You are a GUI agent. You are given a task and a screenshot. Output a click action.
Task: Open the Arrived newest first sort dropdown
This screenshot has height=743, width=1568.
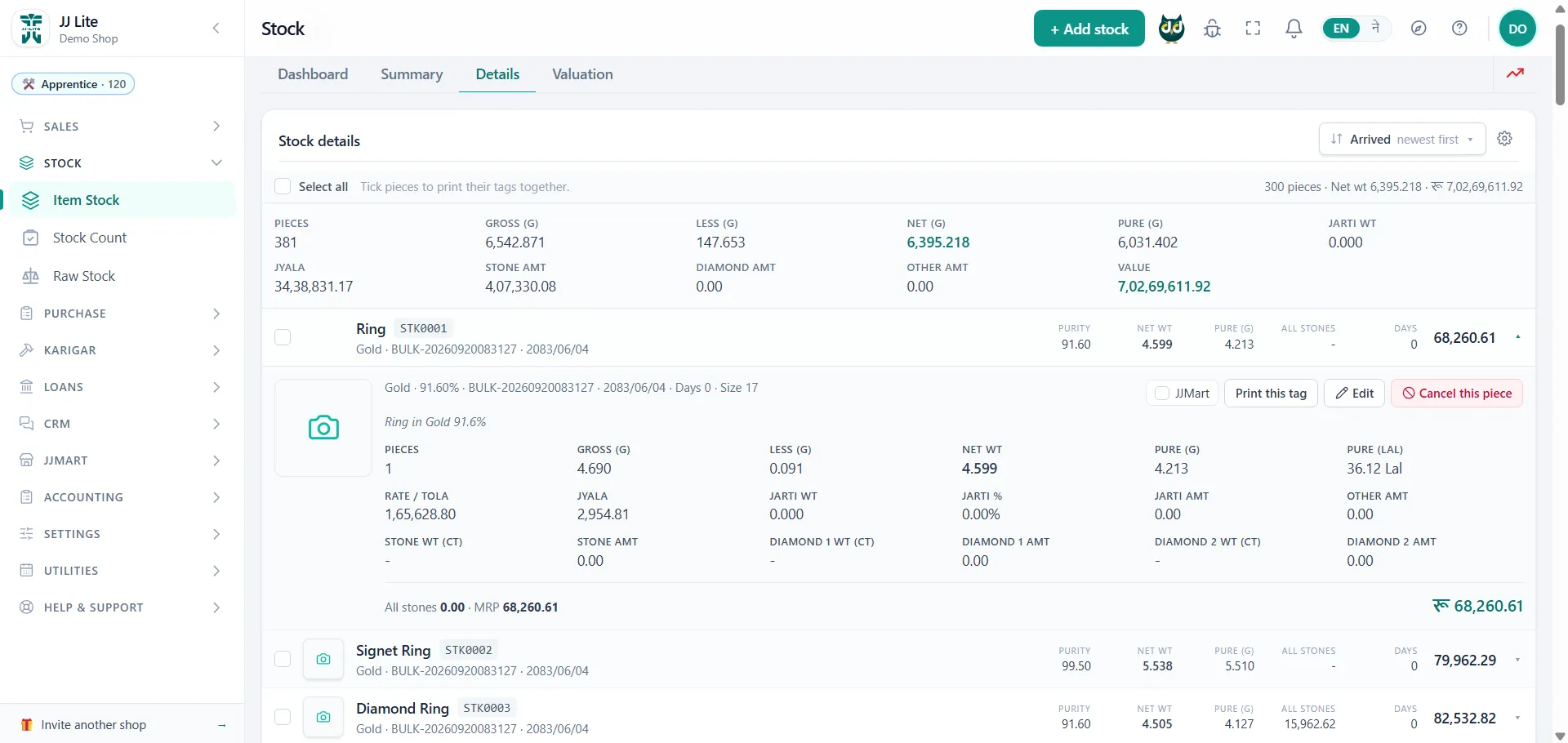pos(1401,139)
